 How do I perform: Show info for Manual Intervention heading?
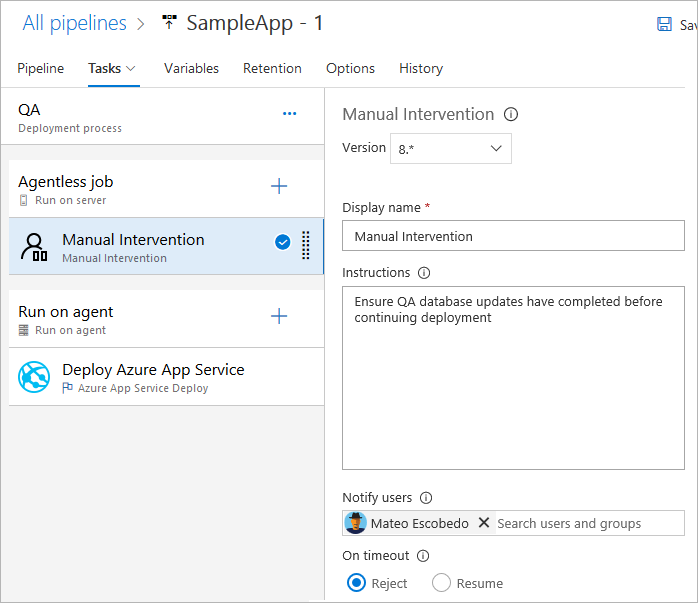coord(511,114)
